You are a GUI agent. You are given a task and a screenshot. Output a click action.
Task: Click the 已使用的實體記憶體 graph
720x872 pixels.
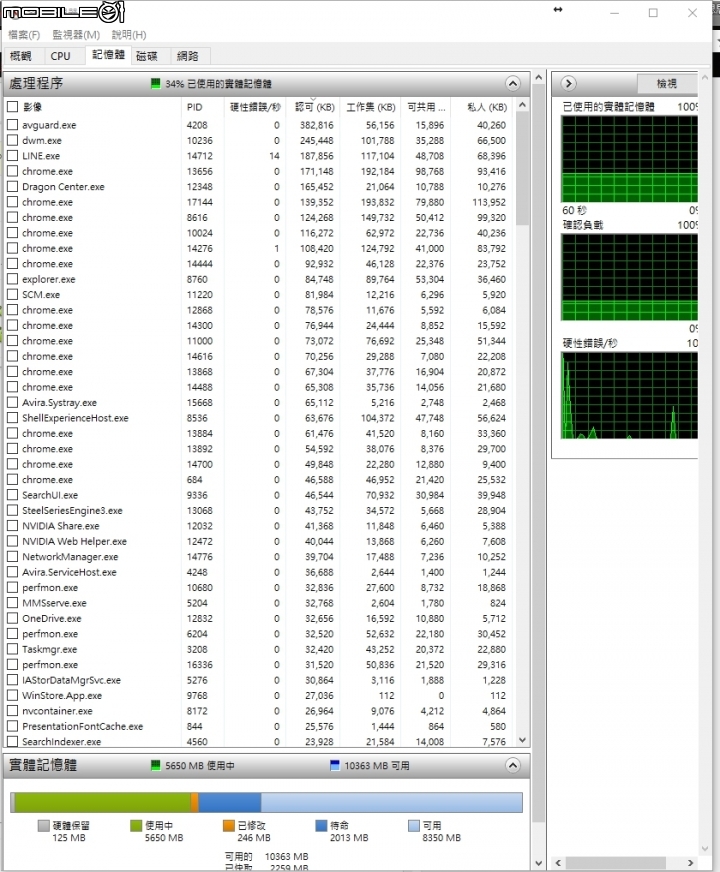(629, 159)
